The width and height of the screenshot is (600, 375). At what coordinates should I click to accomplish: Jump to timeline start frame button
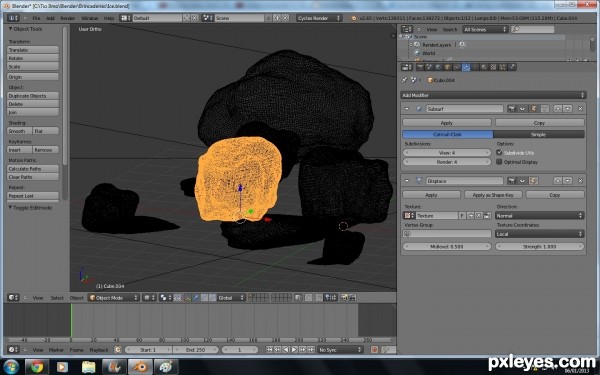tap(269, 350)
